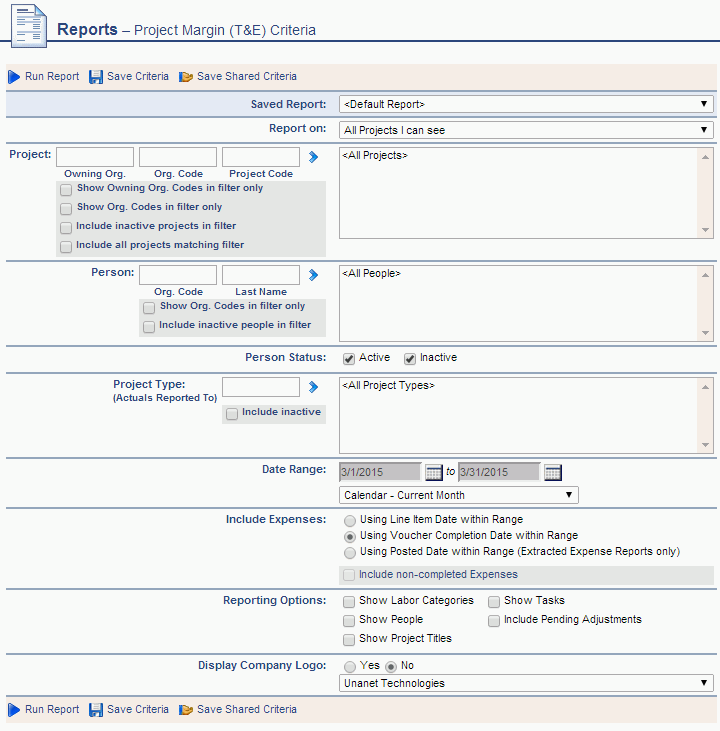The height and width of the screenshot is (731, 720).
Task: Select Using Line Item Date within Range
Action: pyautogui.click(x=349, y=520)
